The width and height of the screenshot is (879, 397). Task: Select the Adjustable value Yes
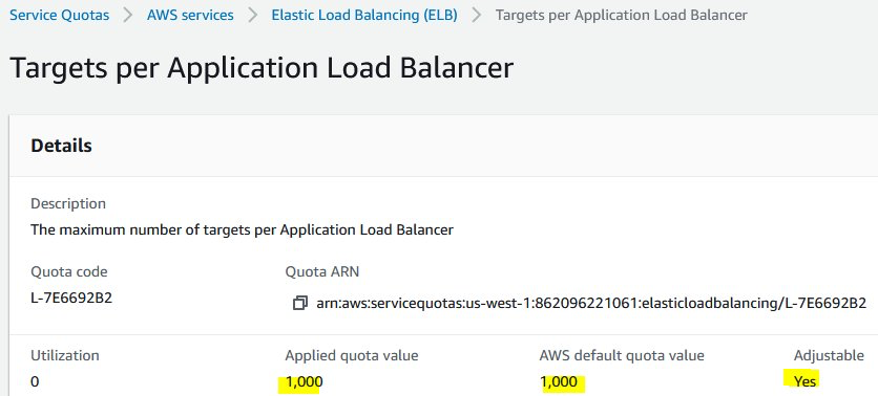pyautogui.click(x=806, y=382)
